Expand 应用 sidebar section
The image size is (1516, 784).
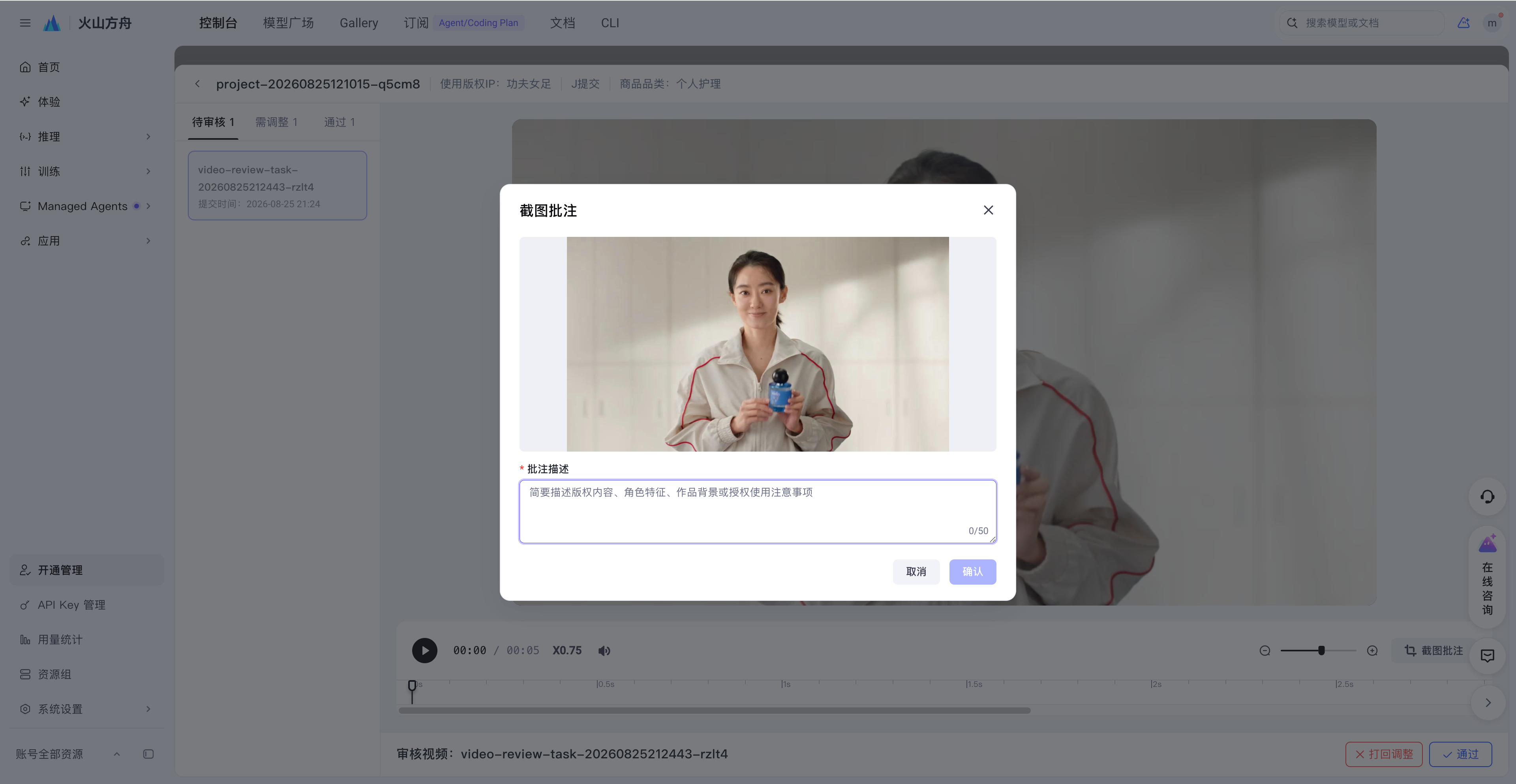86,241
